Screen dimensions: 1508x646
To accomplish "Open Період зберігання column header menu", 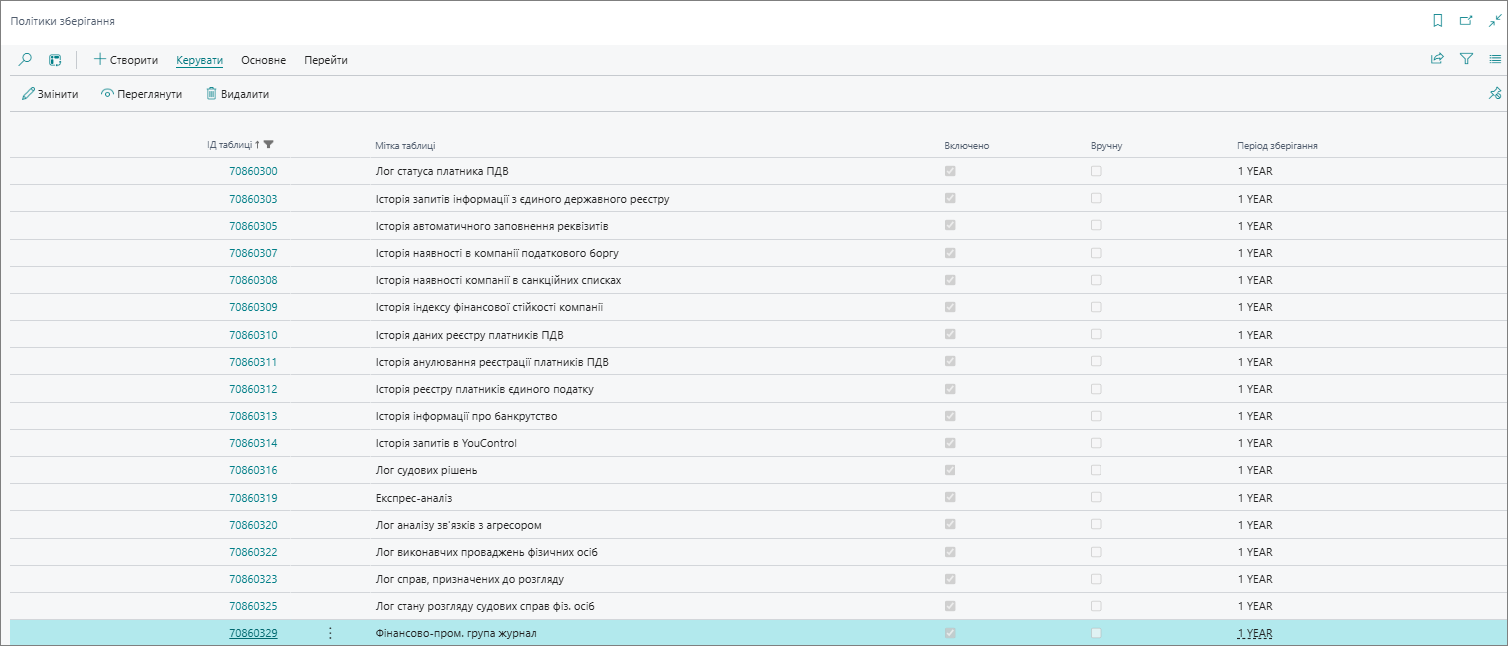I will pyautogui.click(x=1277, y=146).
